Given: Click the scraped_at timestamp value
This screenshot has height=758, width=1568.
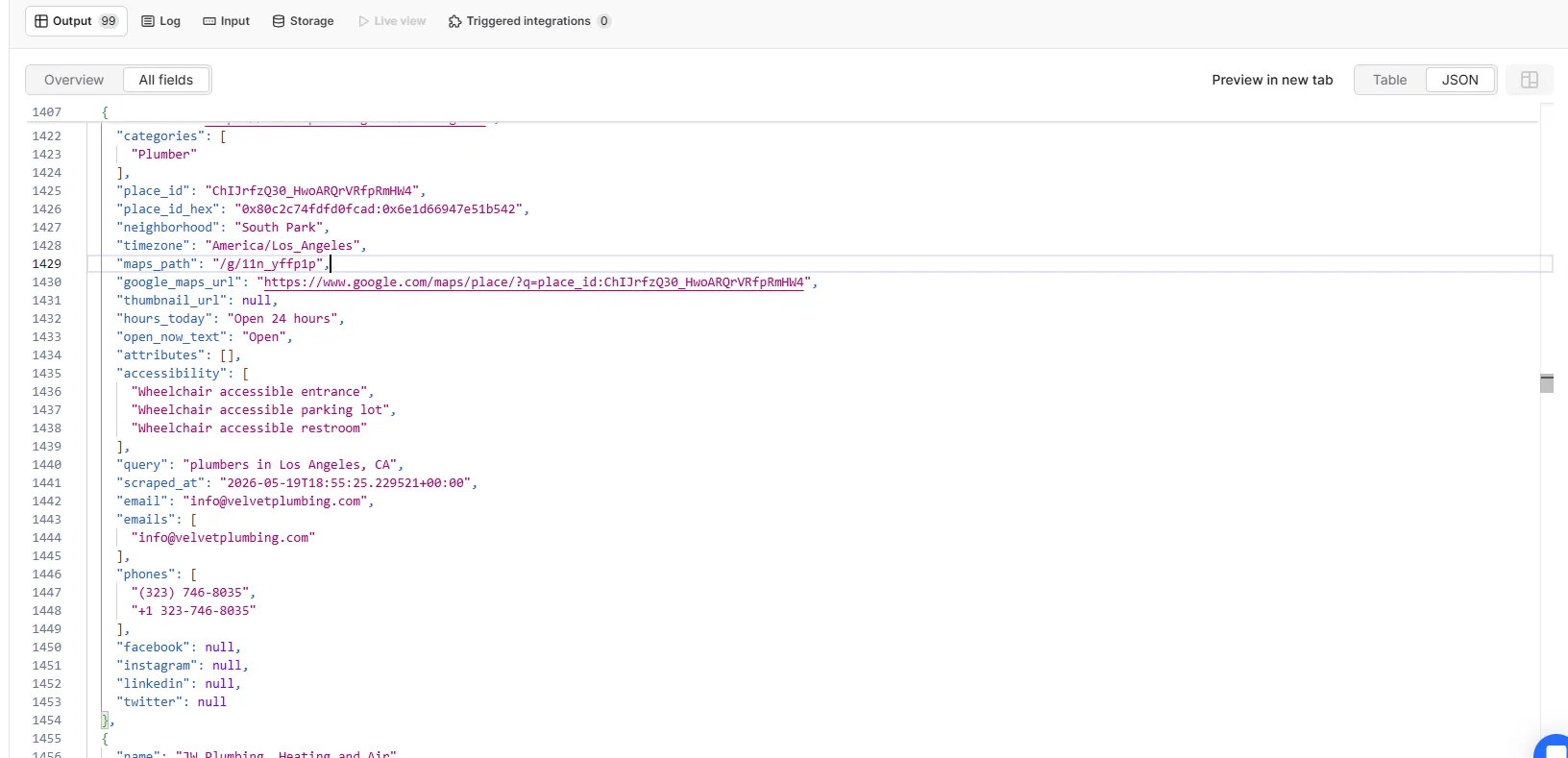Looking at the screenshot, I should click(x=346, y=483).
